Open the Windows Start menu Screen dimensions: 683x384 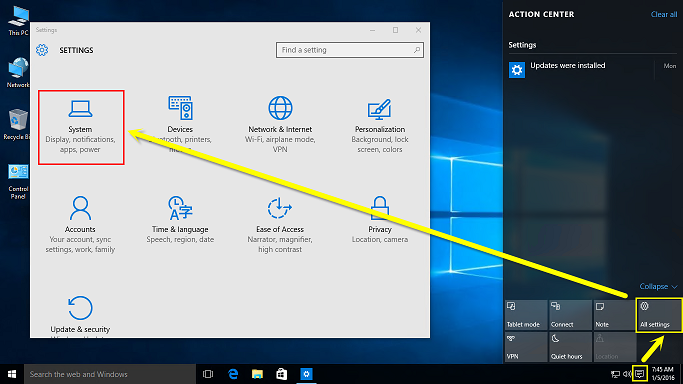point(12,374)
